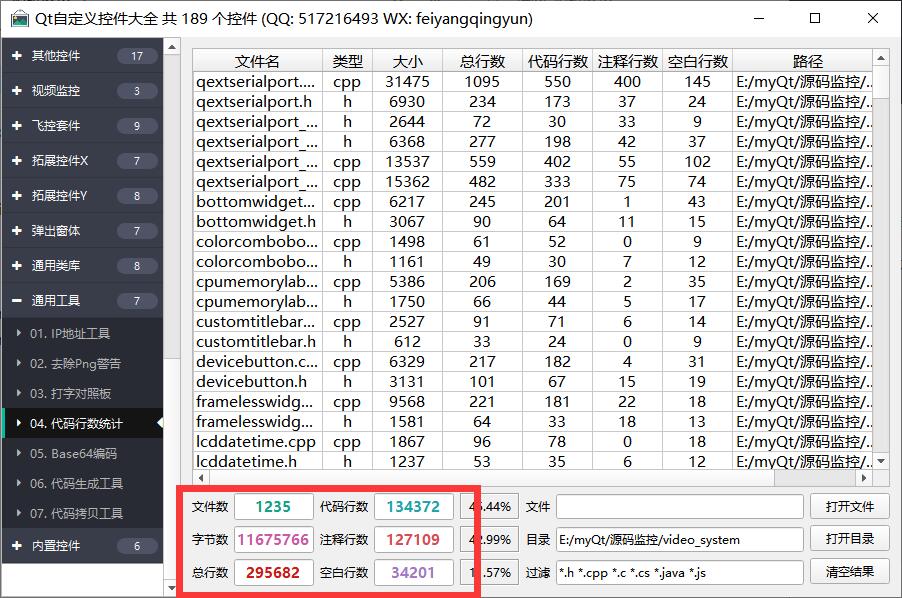Click the 过滤 filter text field
902x598 pixels.
[x=680, y=573]
